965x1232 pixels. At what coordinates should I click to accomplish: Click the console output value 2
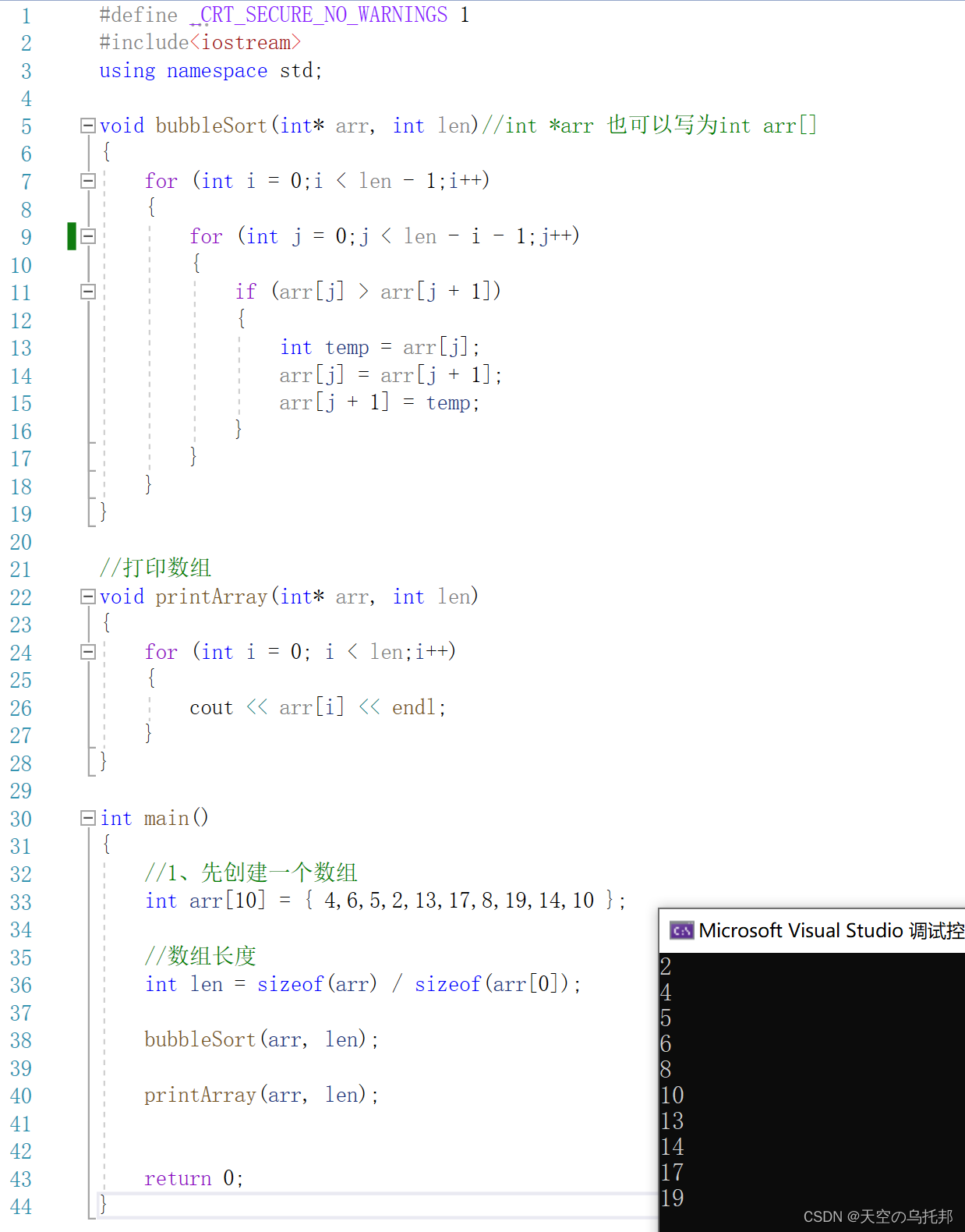click(x=666, y=967)
